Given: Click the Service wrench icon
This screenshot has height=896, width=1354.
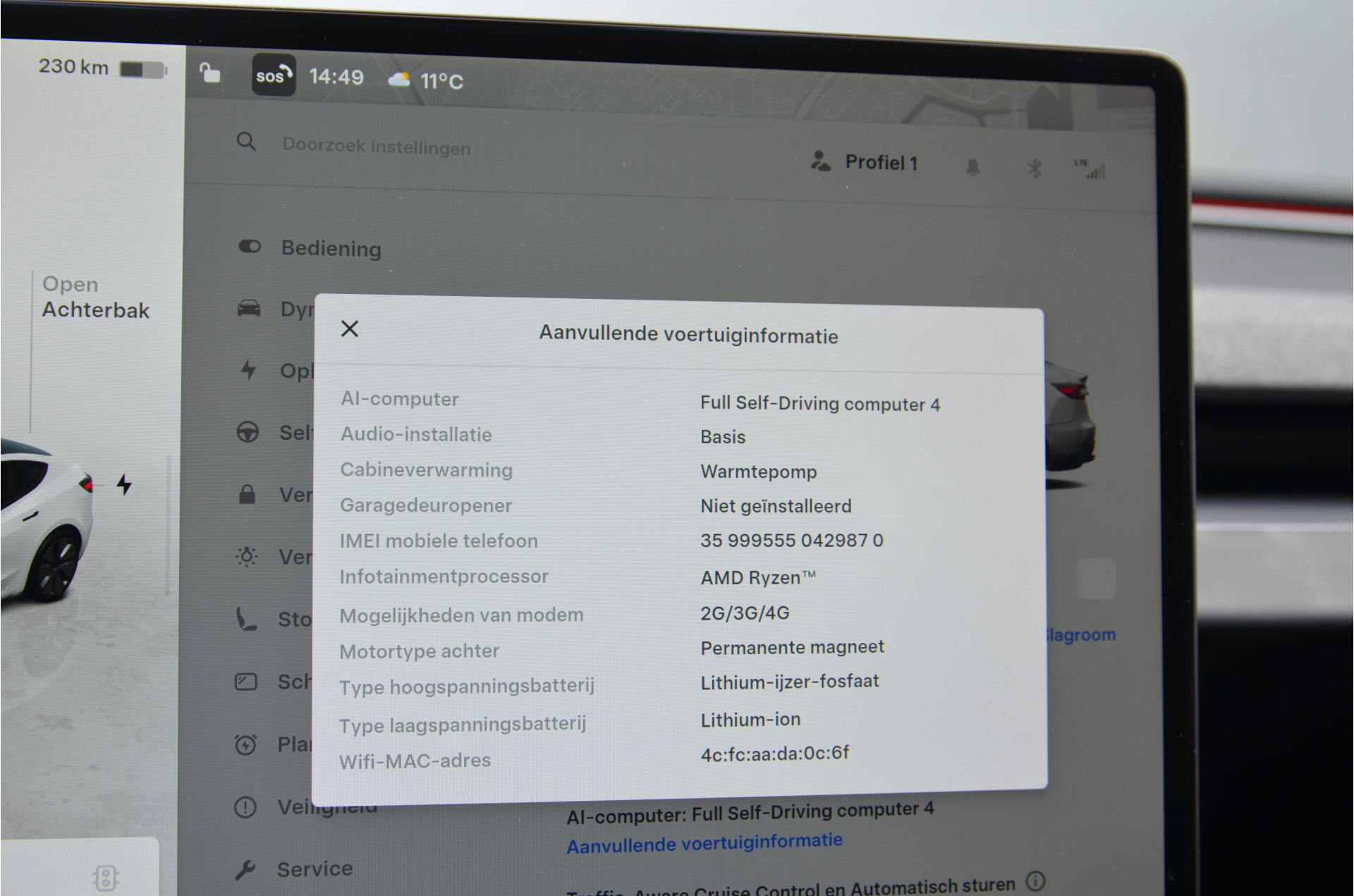Looking at the screenshot, I should pyautogui.click(x=245, y=870).
